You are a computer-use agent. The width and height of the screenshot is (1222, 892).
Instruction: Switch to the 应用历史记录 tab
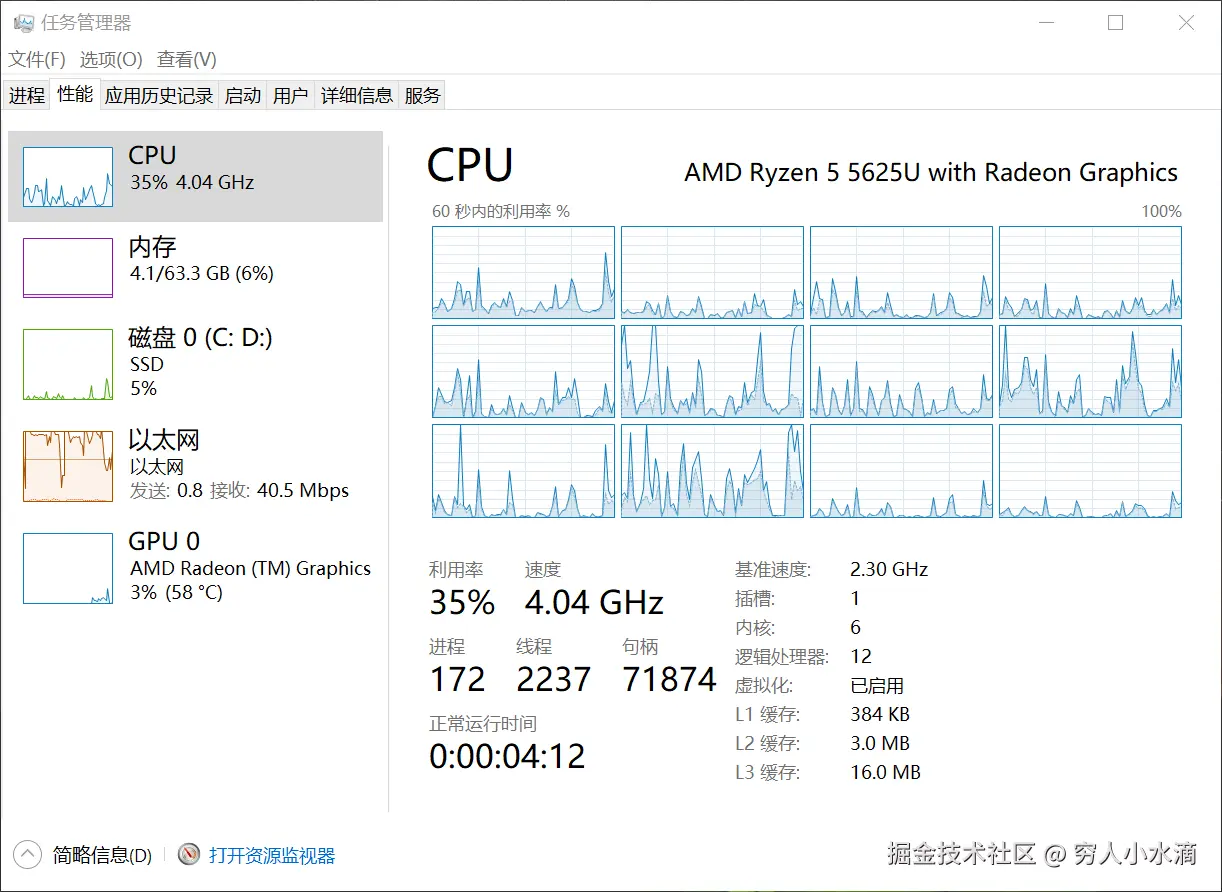[159, 96]
